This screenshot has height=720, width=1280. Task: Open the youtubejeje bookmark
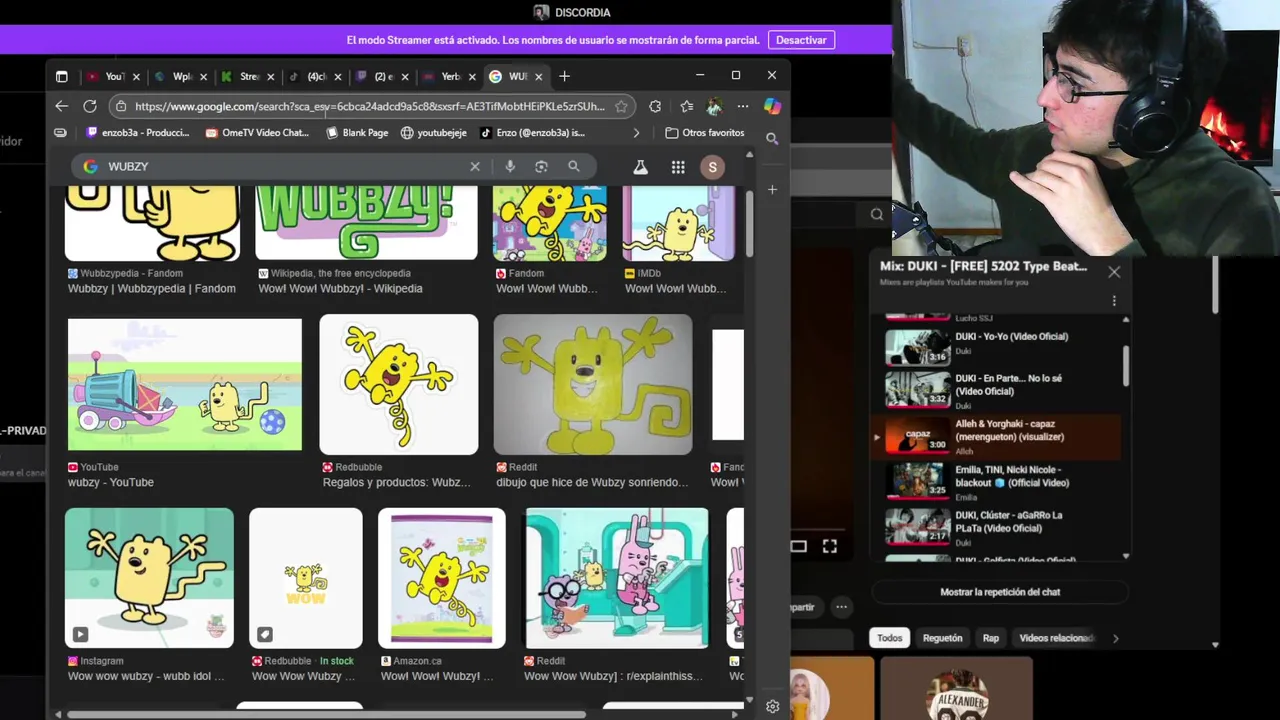point(434,132)
